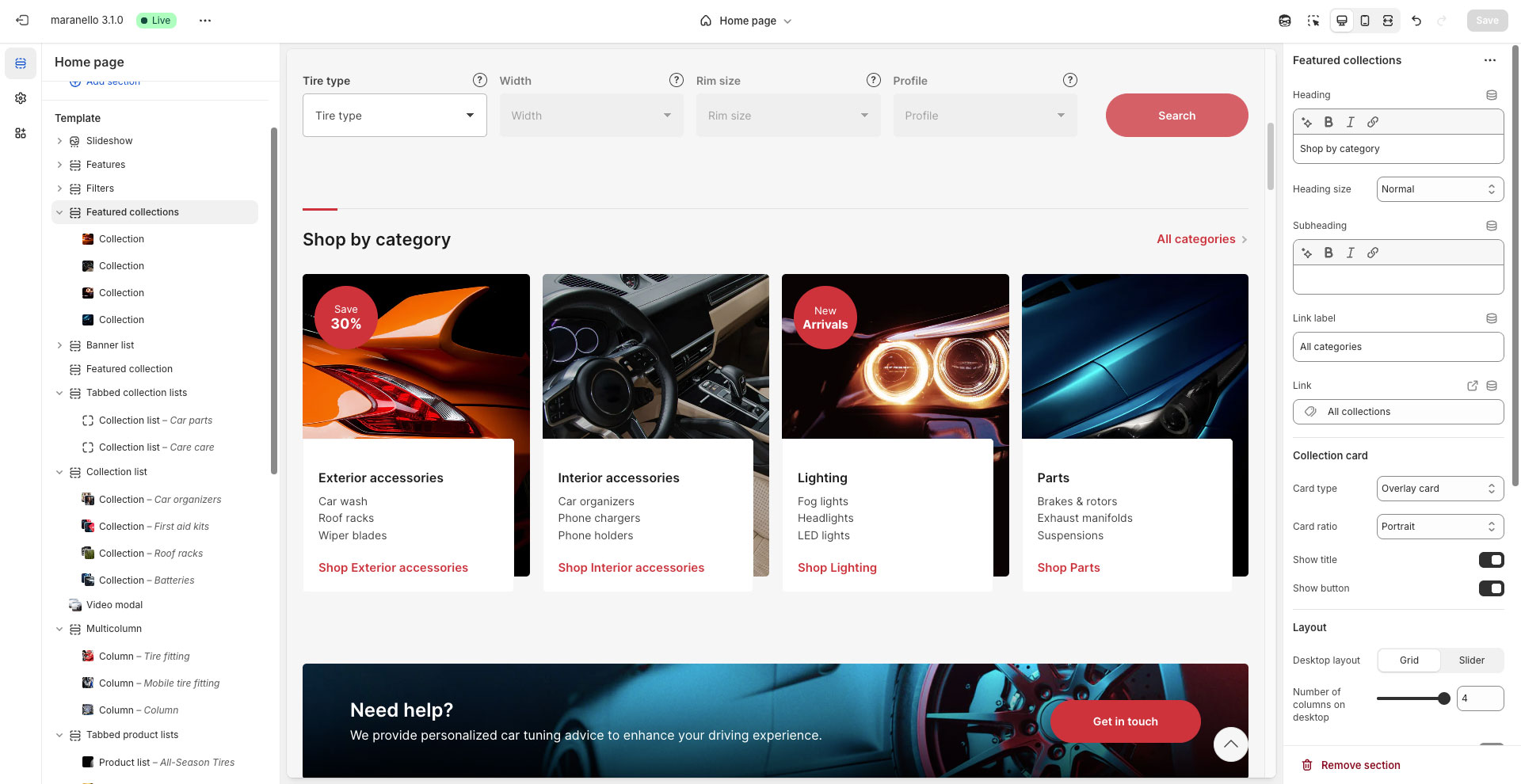Open the preview inspector element selector
This screenshot has height=784, width=1521.
point(1313,21)
